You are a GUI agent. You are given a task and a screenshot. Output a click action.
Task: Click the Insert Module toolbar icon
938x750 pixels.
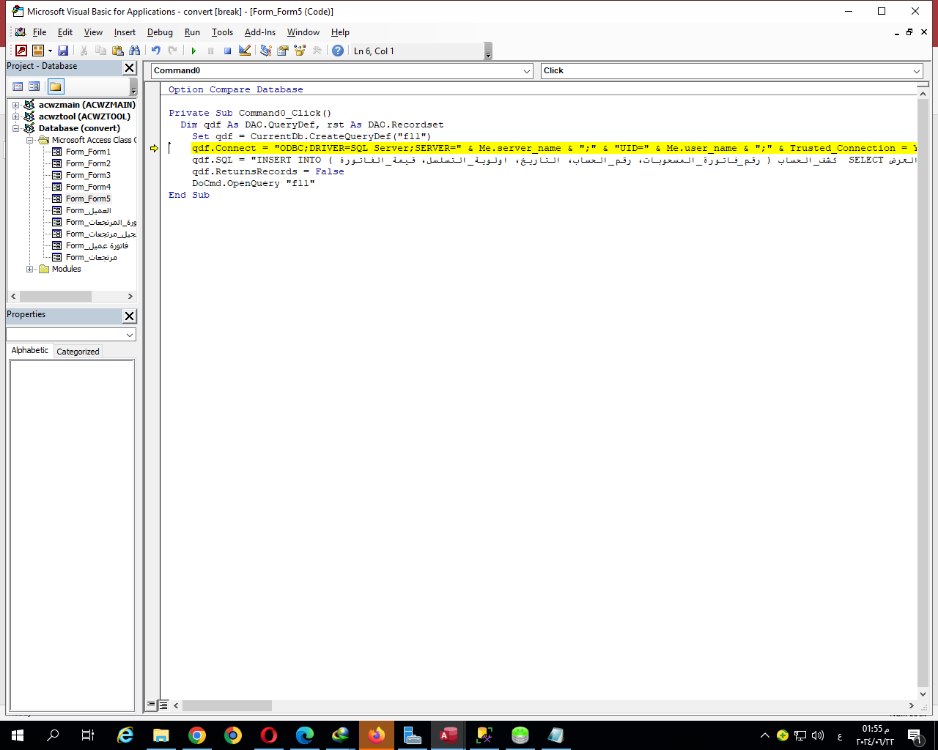pos(38,51)
